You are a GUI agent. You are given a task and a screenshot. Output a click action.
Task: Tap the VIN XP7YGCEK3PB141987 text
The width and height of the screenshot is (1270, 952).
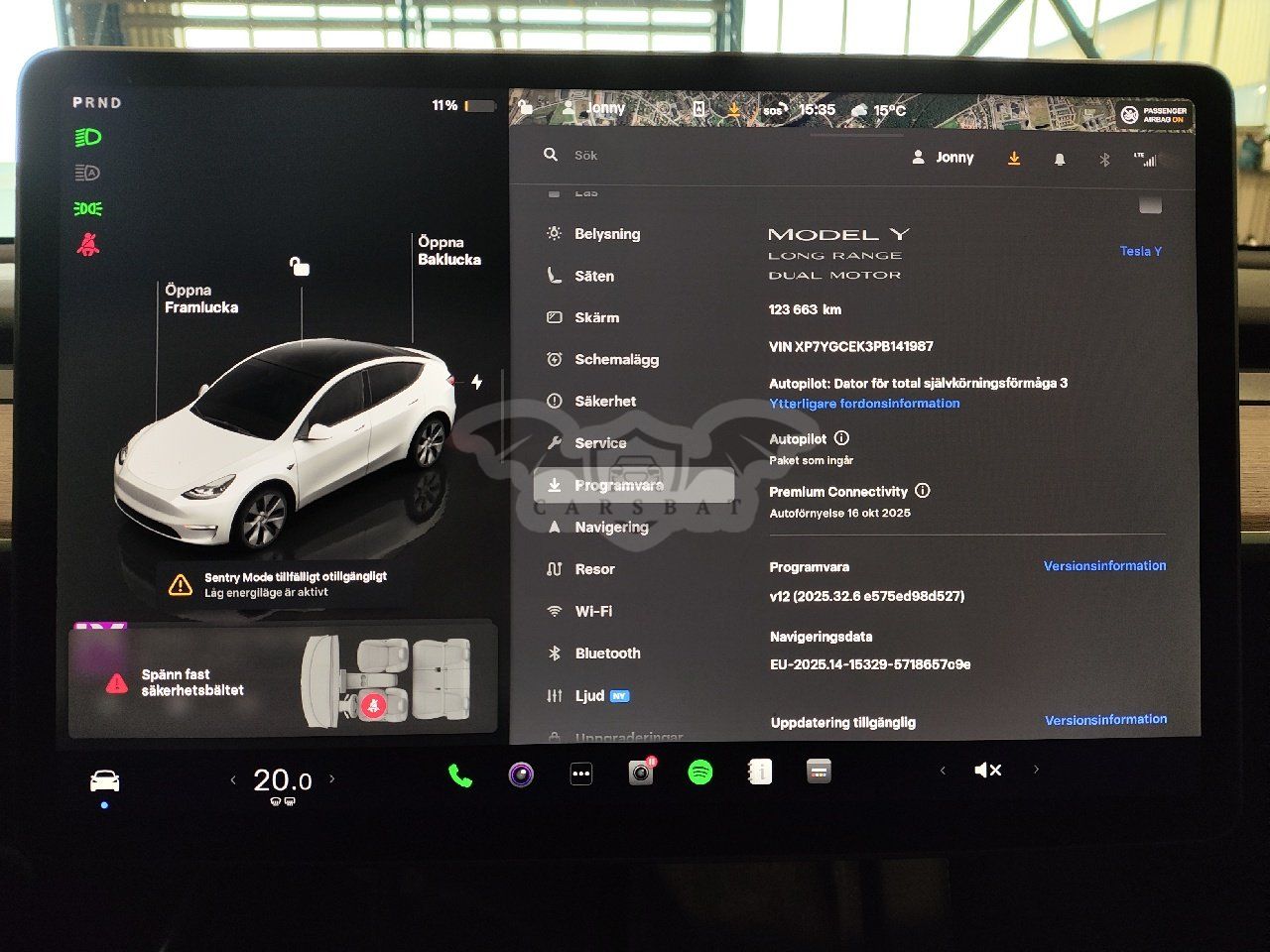[851, 346]
